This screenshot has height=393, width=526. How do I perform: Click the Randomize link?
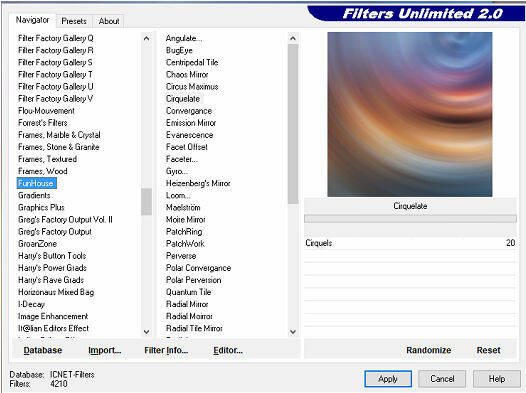[x=428, y=350]
